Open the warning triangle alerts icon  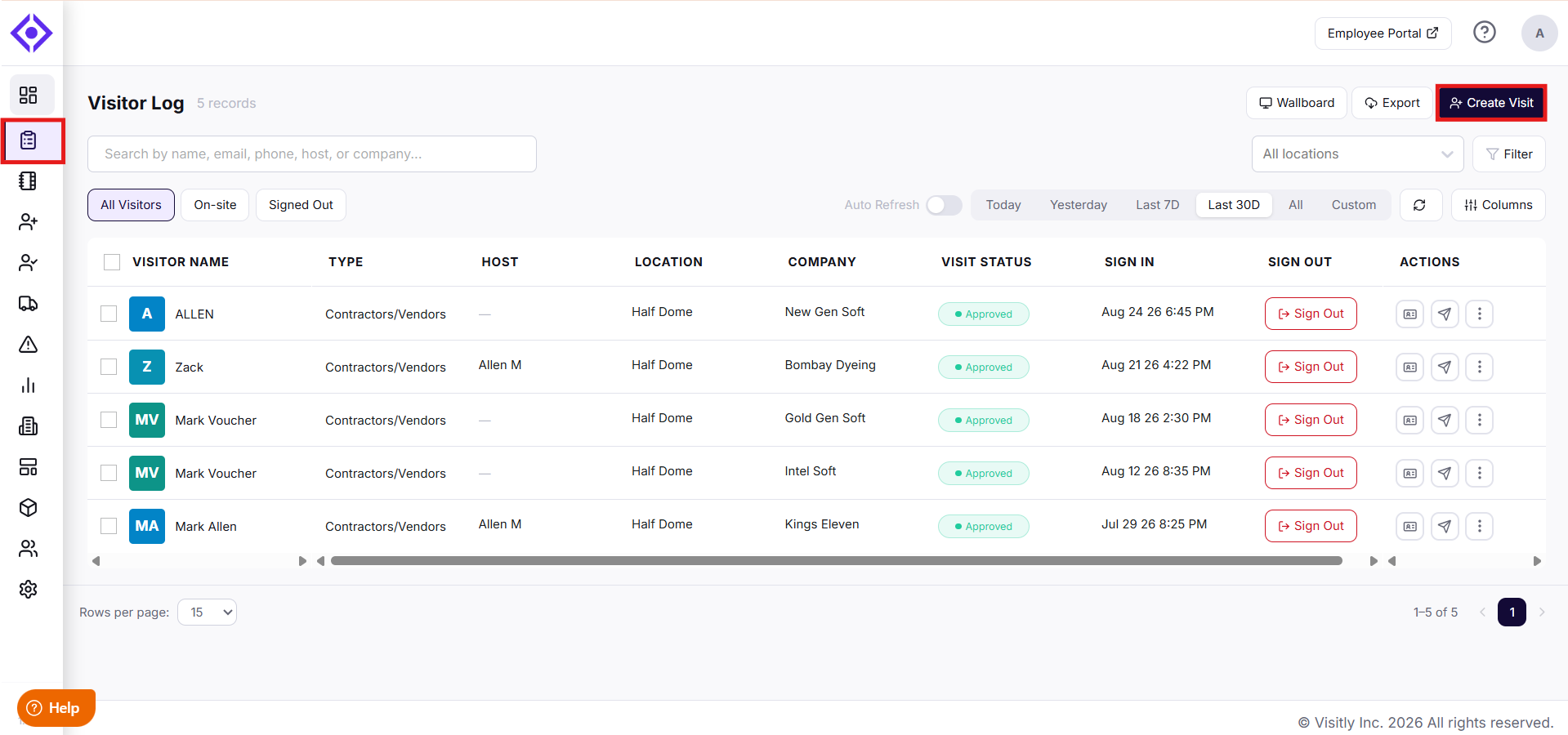click(x=29, y=345)
